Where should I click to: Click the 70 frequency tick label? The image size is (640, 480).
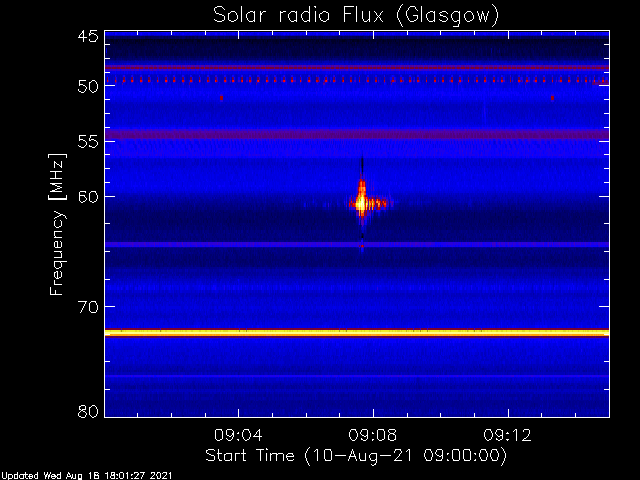click(88, 307)
